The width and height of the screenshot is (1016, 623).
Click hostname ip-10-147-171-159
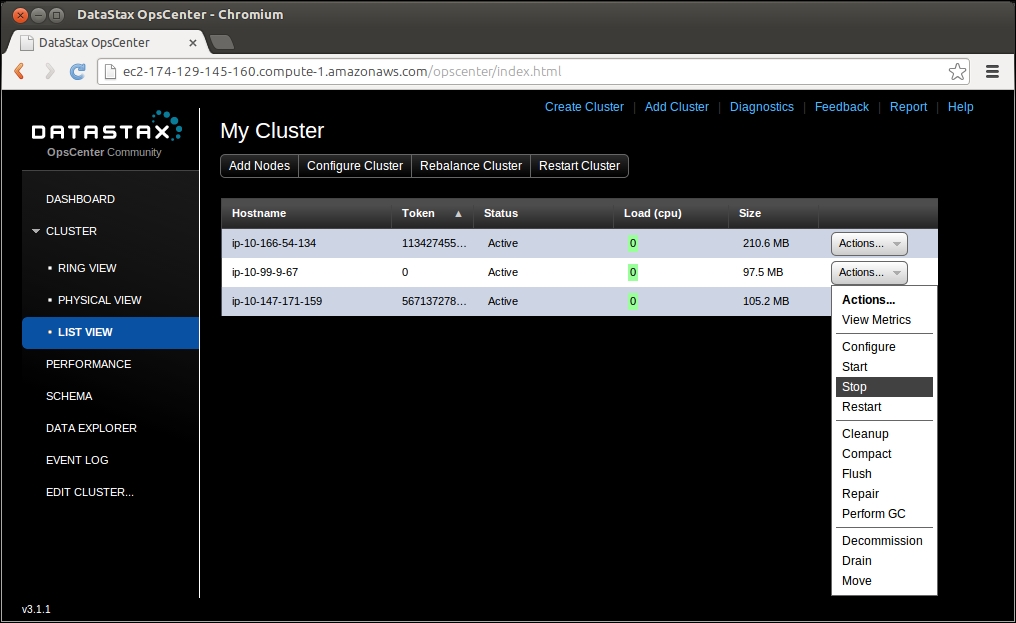click(x=277, y=301)
